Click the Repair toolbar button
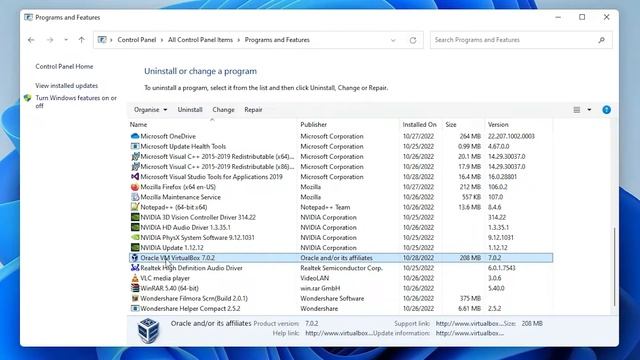The width and height of the screenshot is (640, 360). (253, 110)
